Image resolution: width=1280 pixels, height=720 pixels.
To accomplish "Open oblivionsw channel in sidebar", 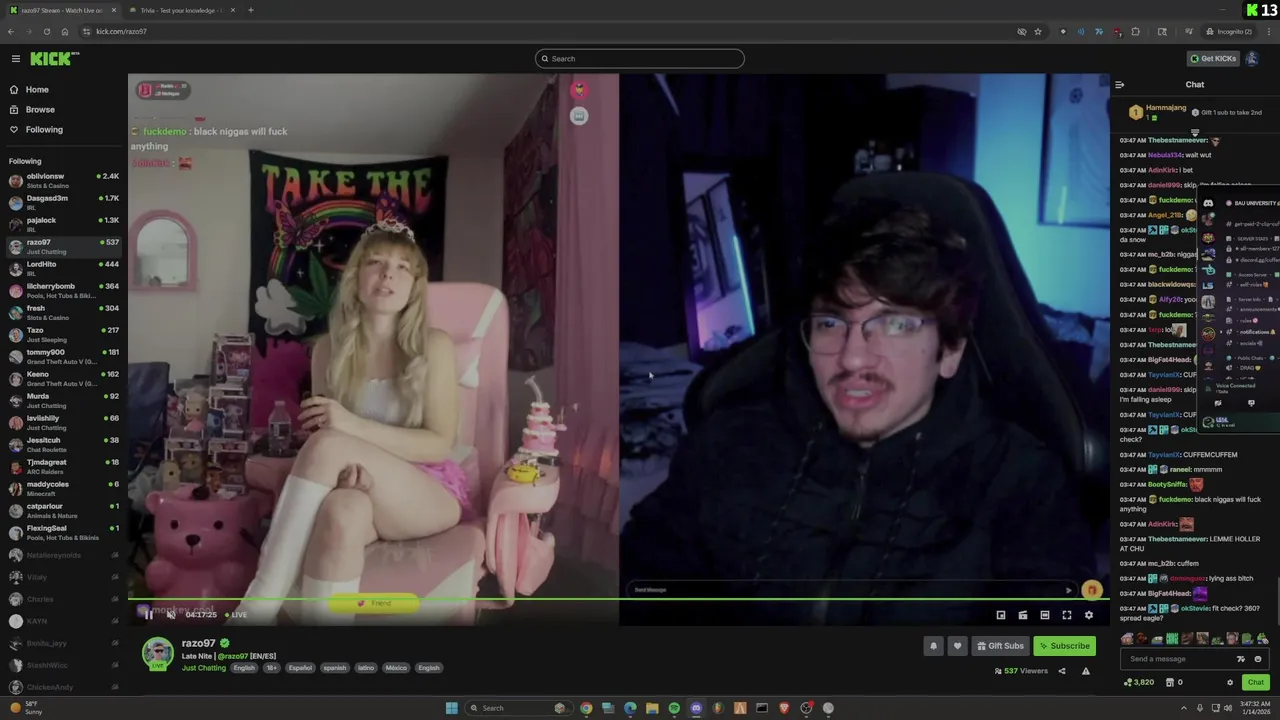I will [64, 181].
